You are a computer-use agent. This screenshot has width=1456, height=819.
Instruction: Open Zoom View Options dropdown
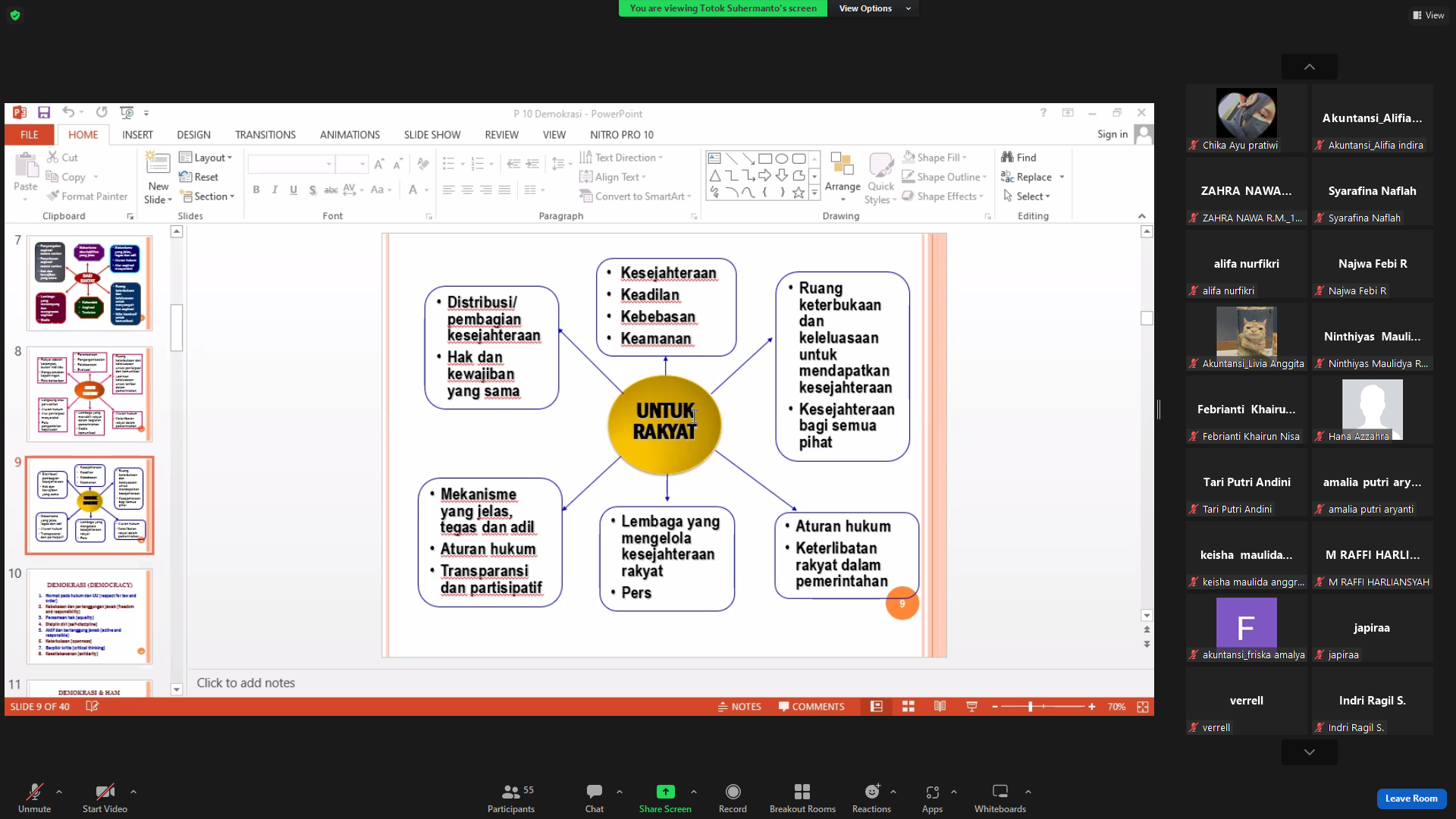pos(874,8)
